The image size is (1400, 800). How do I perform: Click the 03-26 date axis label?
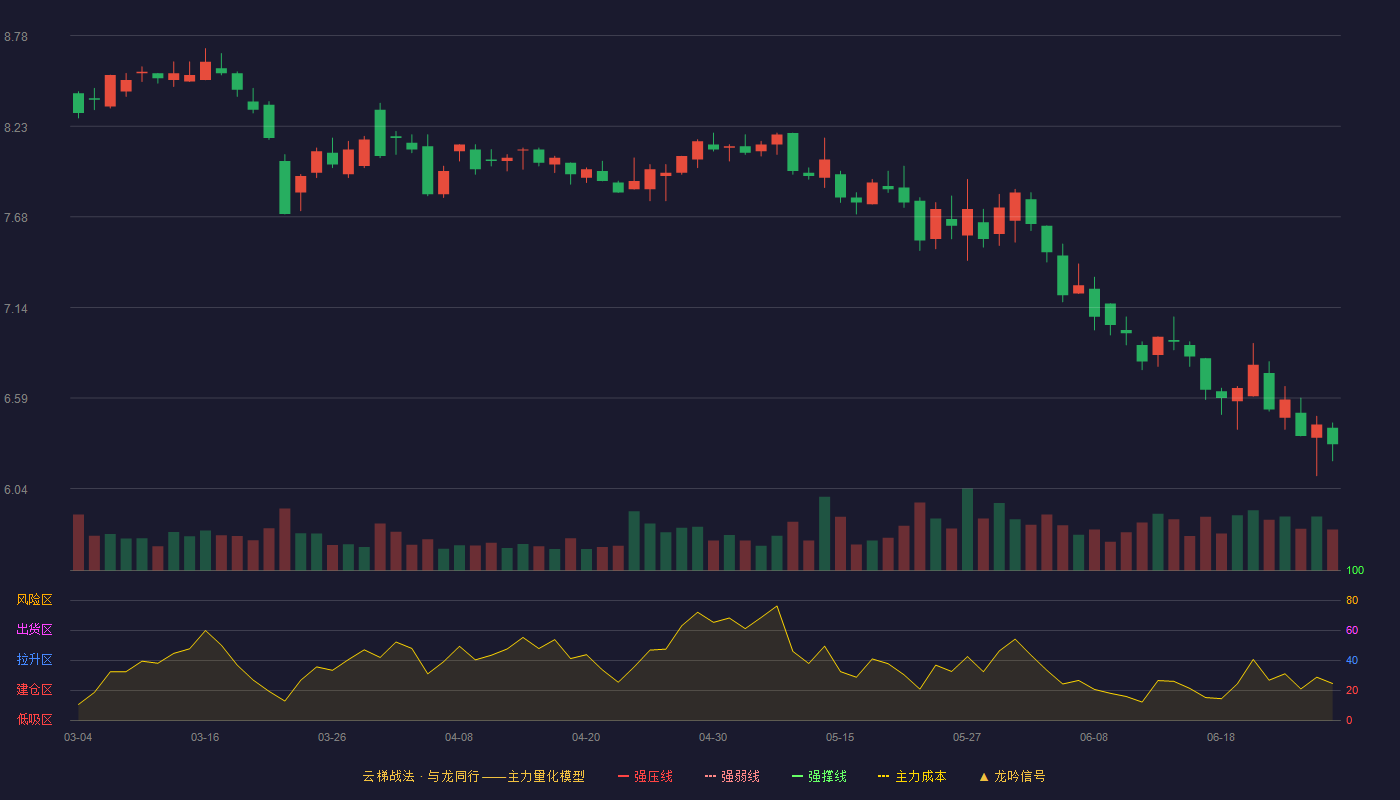tap(332, 737)
